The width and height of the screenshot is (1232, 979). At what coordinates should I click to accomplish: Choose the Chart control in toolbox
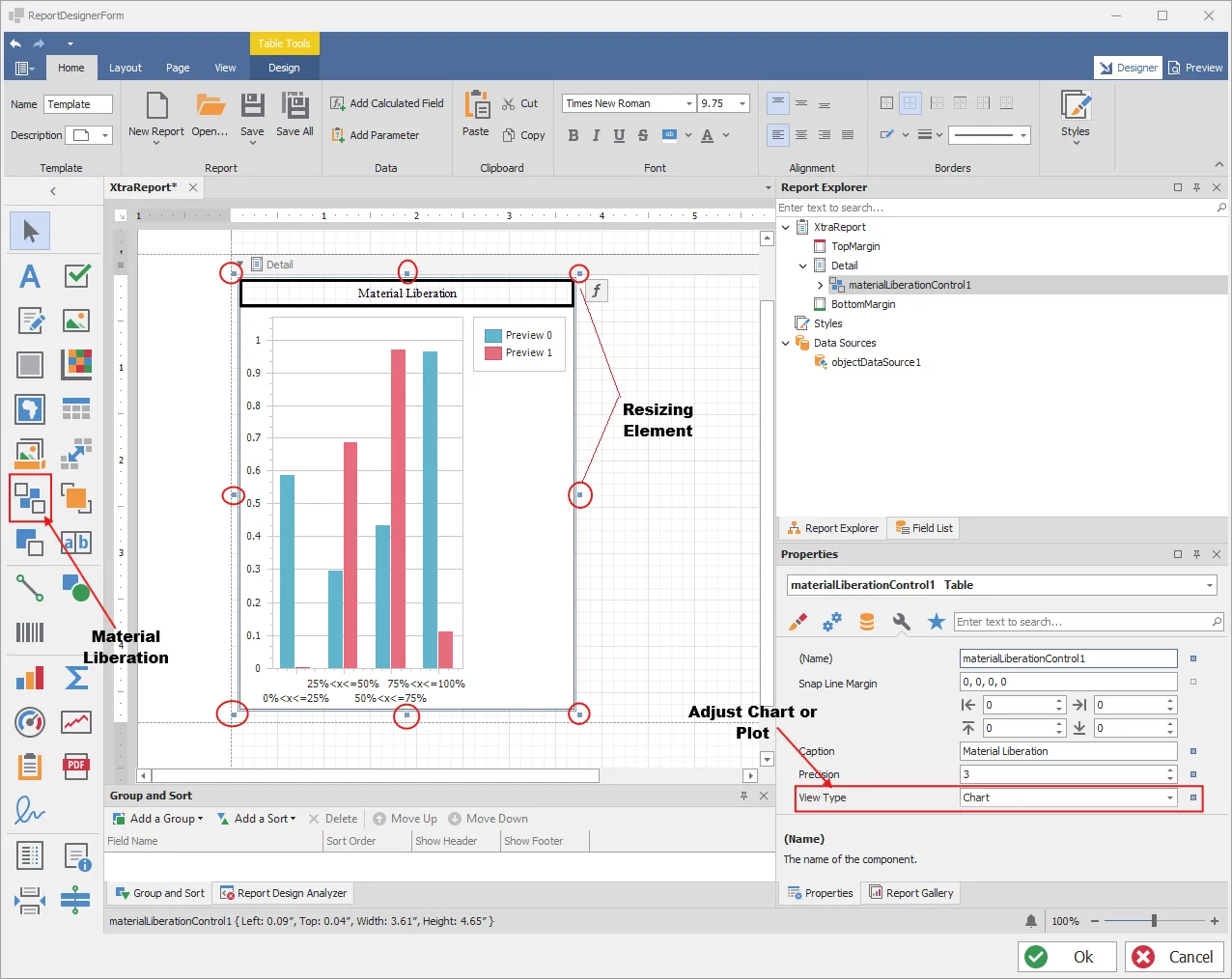point(30,678)
